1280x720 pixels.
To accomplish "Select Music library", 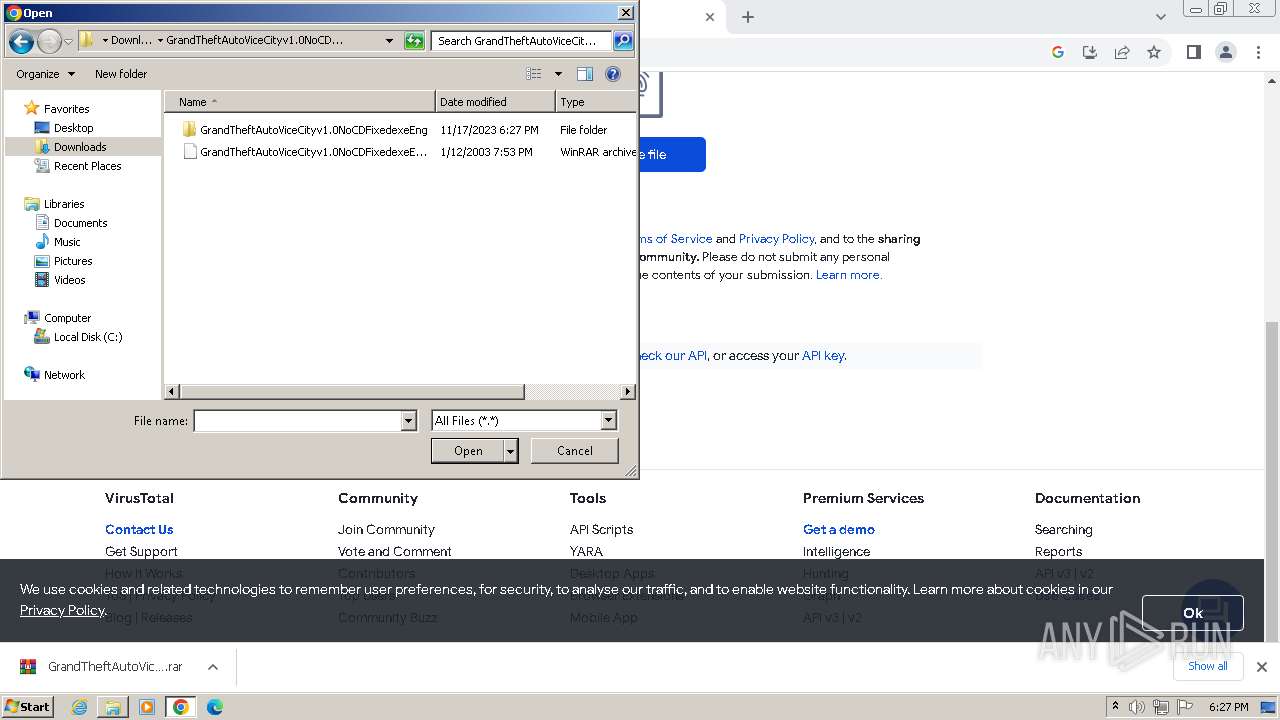I will 67,242.
